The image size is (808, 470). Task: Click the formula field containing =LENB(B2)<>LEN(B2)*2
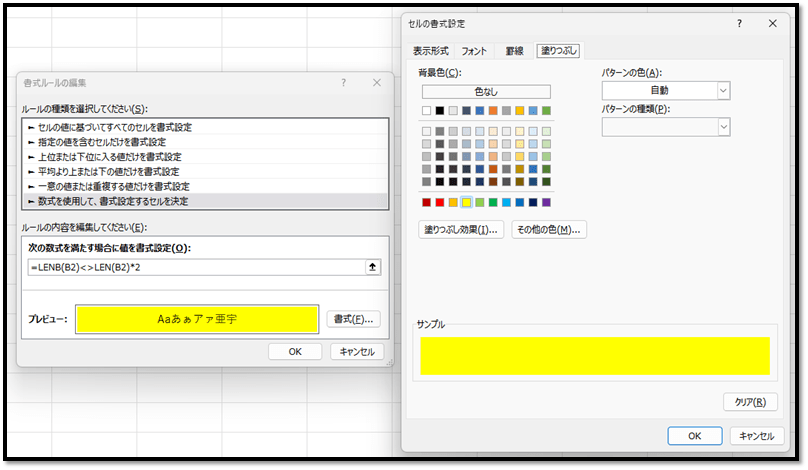coord(195,267)
